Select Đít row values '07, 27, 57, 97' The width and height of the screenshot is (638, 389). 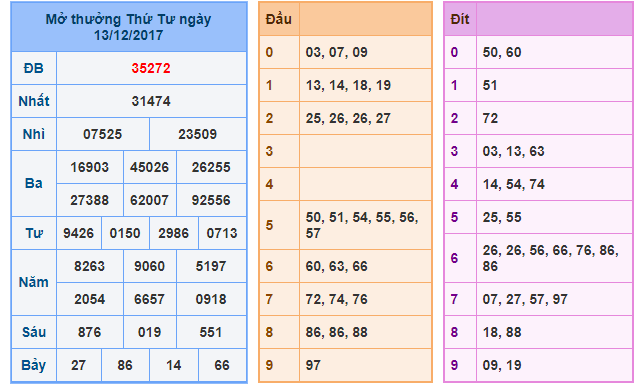pos(525,299)
